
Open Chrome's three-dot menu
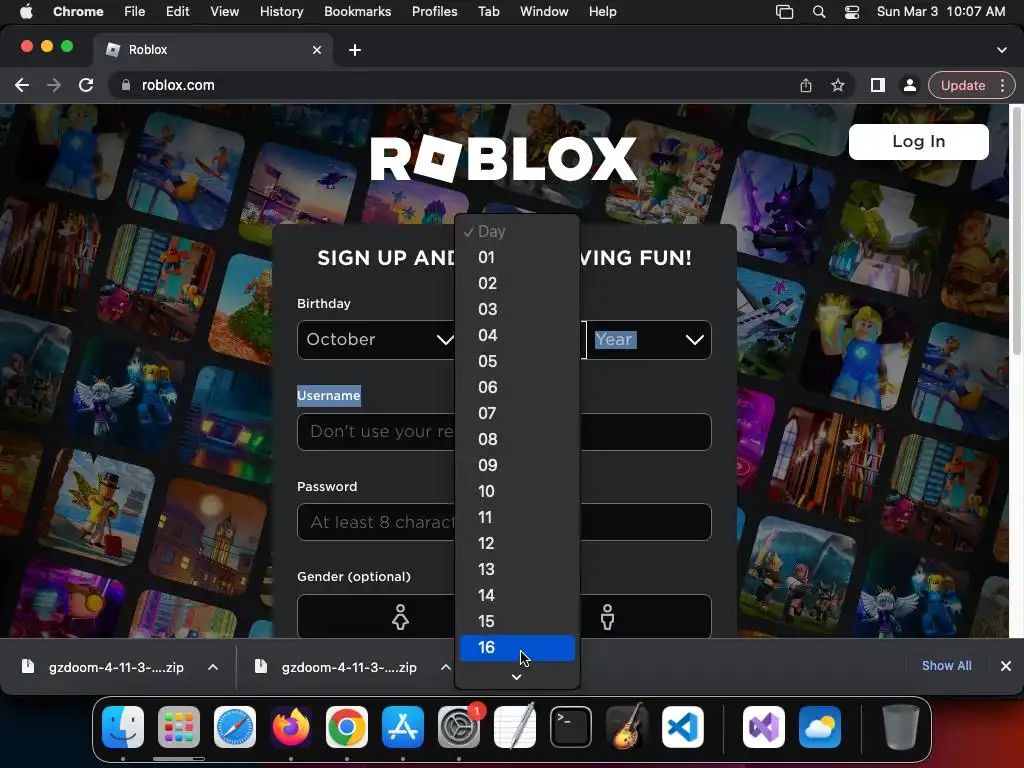[1002, 85]
